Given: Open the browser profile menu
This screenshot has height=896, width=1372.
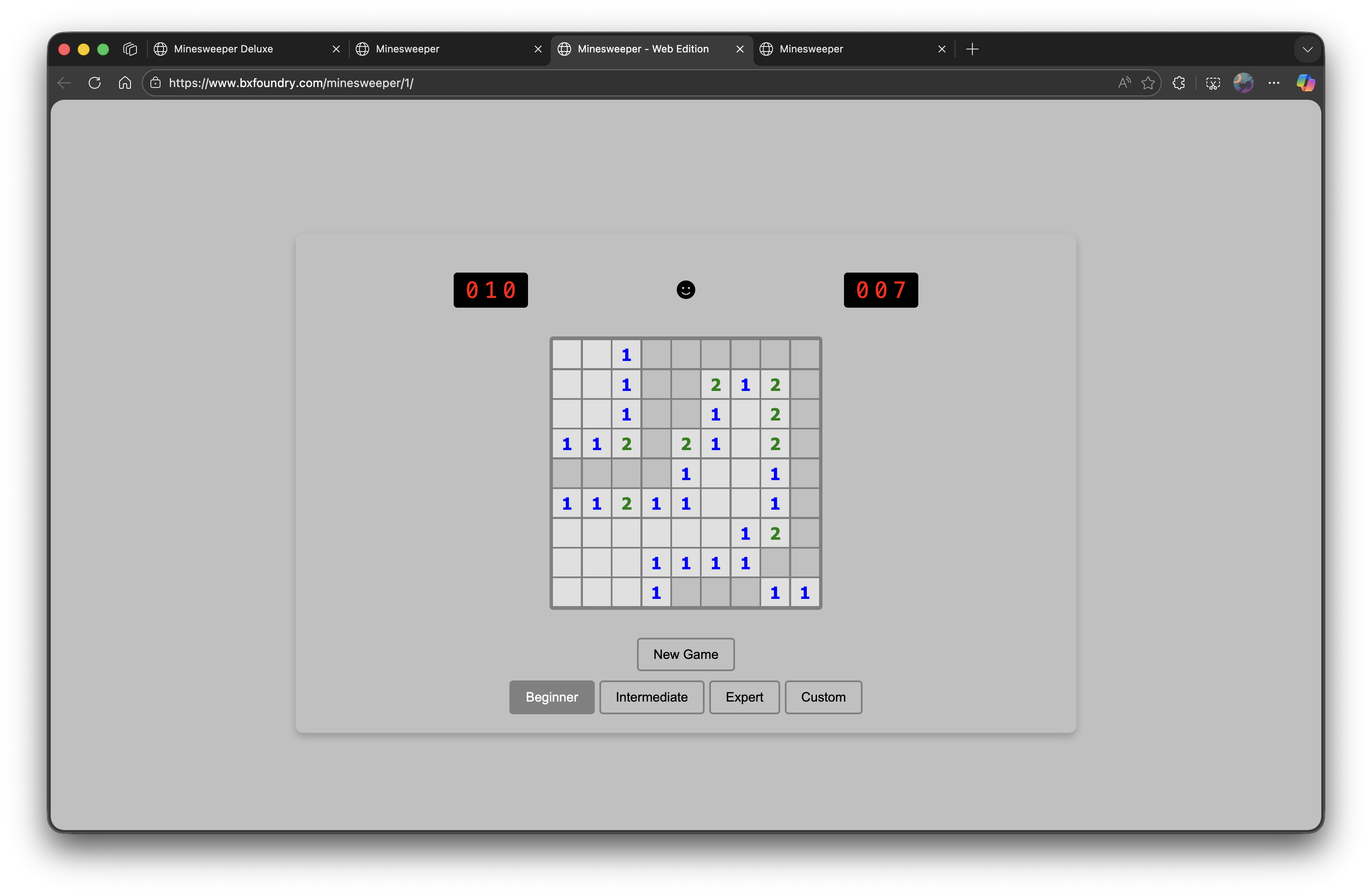Looking at the screenshot, I should click(1244, 82).
